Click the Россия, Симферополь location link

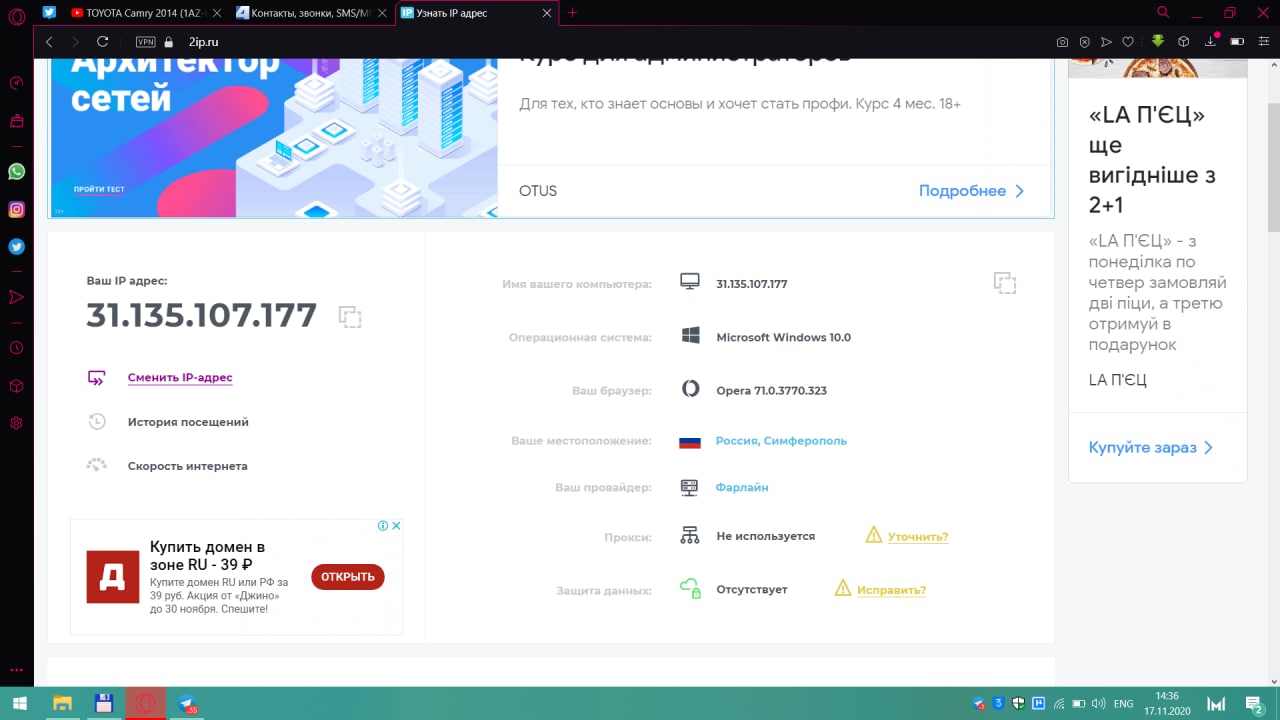(781, 441)
